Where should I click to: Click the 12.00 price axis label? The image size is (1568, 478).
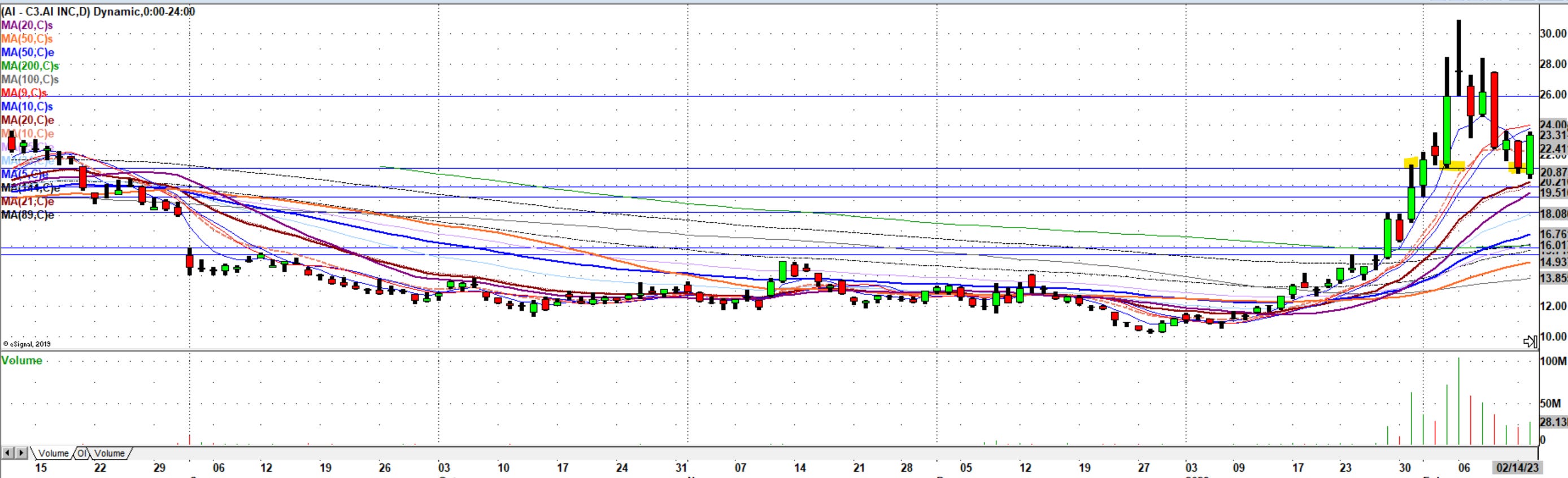(x=1553, y=306)
